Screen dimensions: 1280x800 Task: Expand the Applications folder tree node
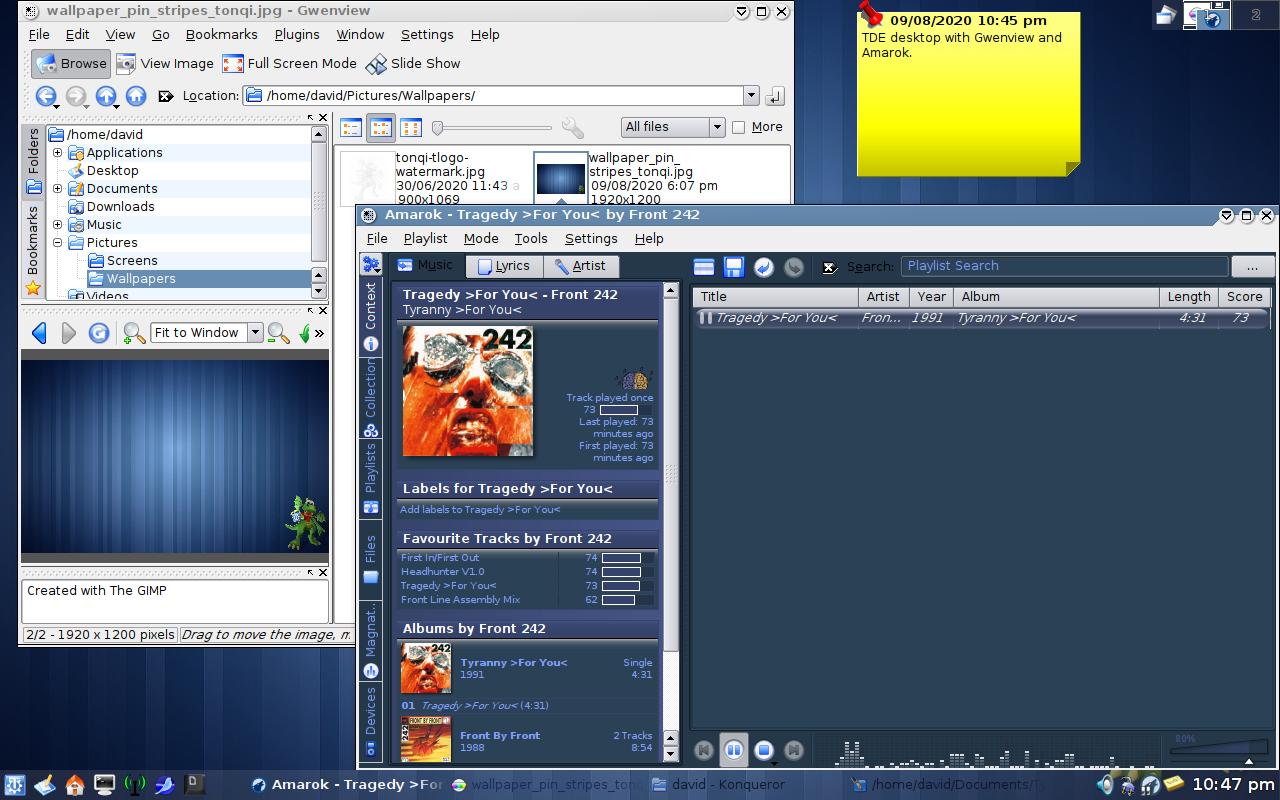(58, 153)
